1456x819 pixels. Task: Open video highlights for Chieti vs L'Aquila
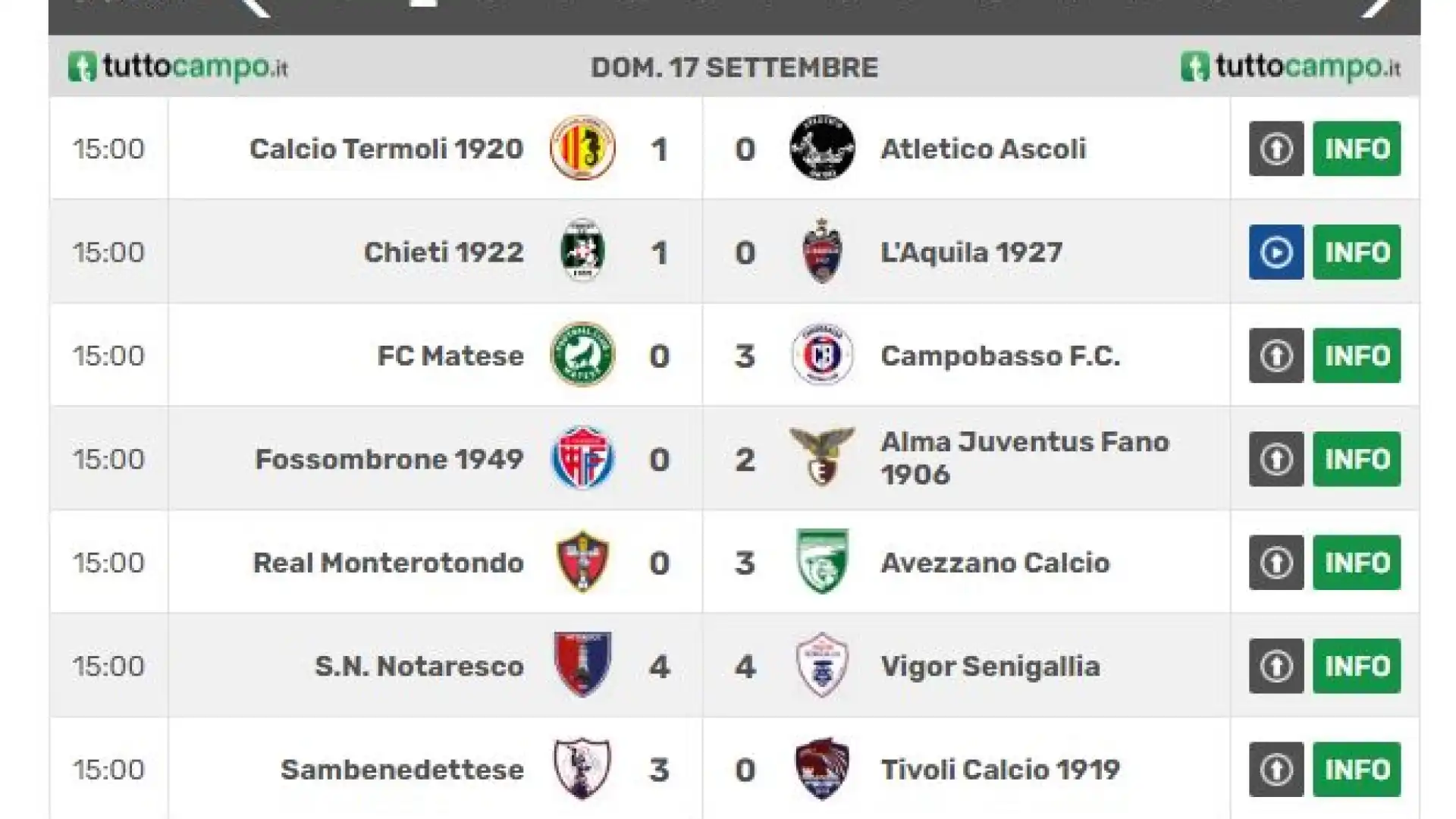tap(1276, 252)
